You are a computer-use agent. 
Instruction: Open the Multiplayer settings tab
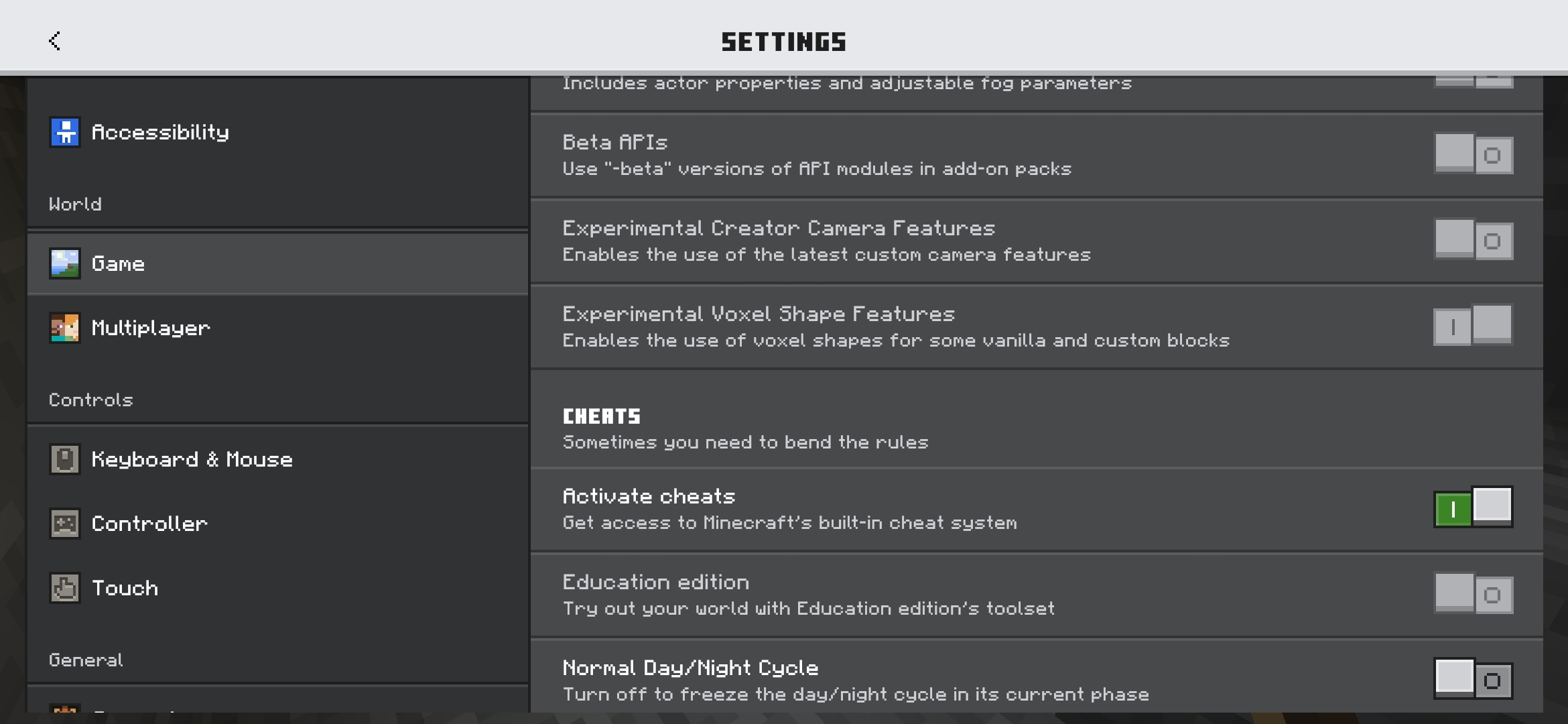click(151, 328)
